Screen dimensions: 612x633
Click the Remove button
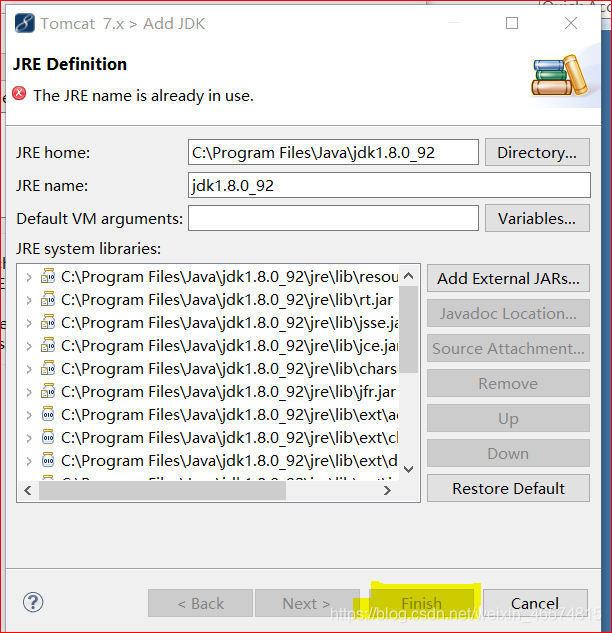(508, 383)
